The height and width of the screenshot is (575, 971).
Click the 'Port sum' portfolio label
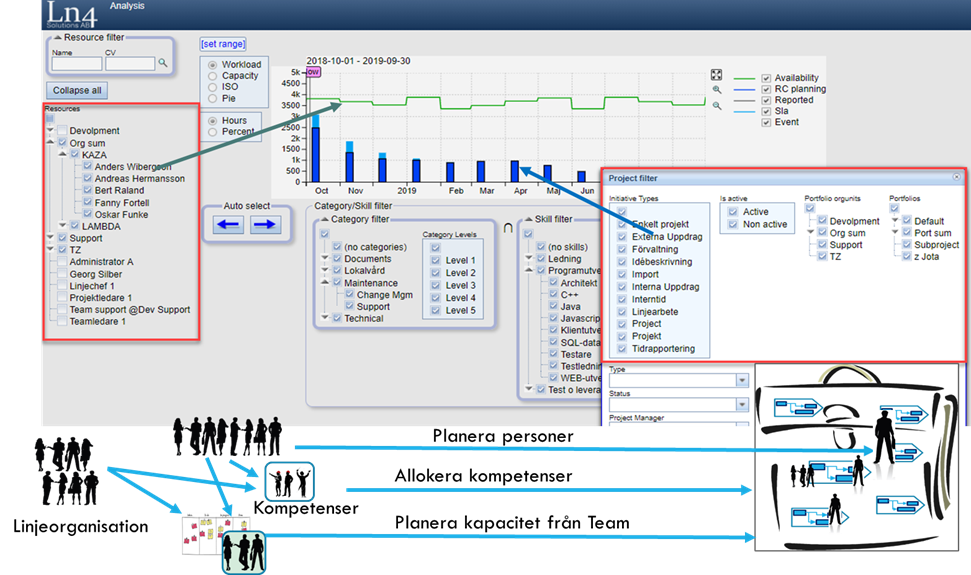[933, 233]
